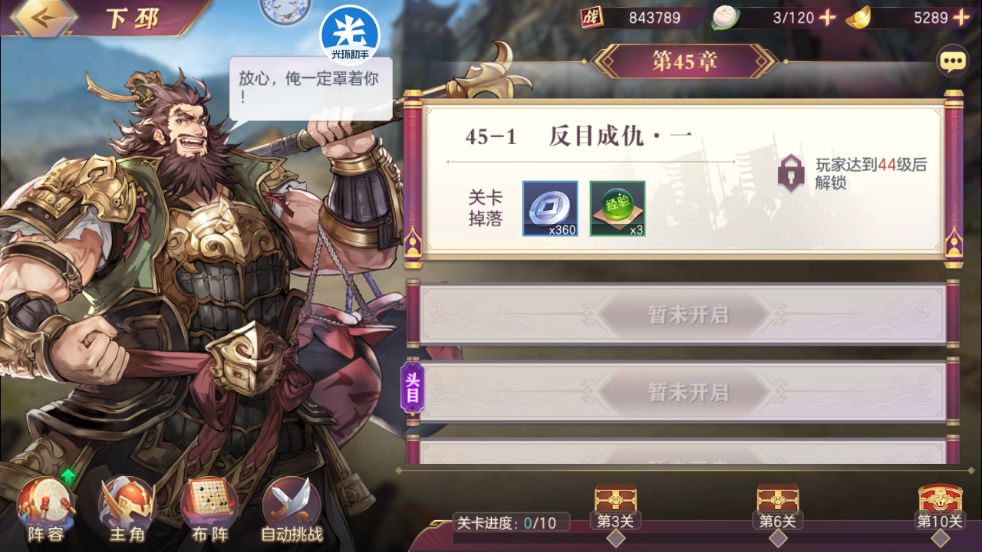Viewport: 982px width, 552px height.
Task: Open the 光环助手 blue circle icon
Action: [x=350, y=34]
